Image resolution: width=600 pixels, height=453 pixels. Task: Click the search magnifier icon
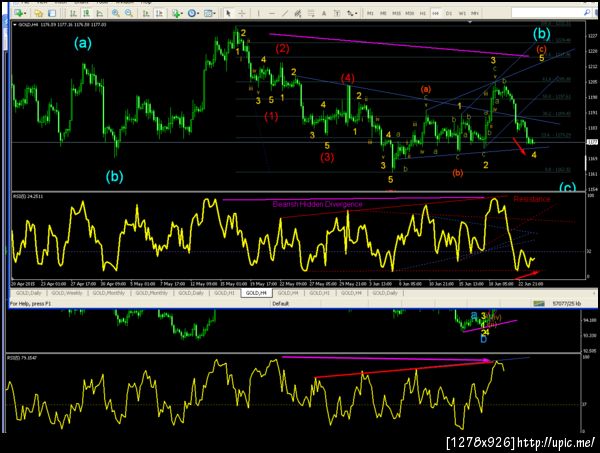pyautogui.click(x=587, y=13)
